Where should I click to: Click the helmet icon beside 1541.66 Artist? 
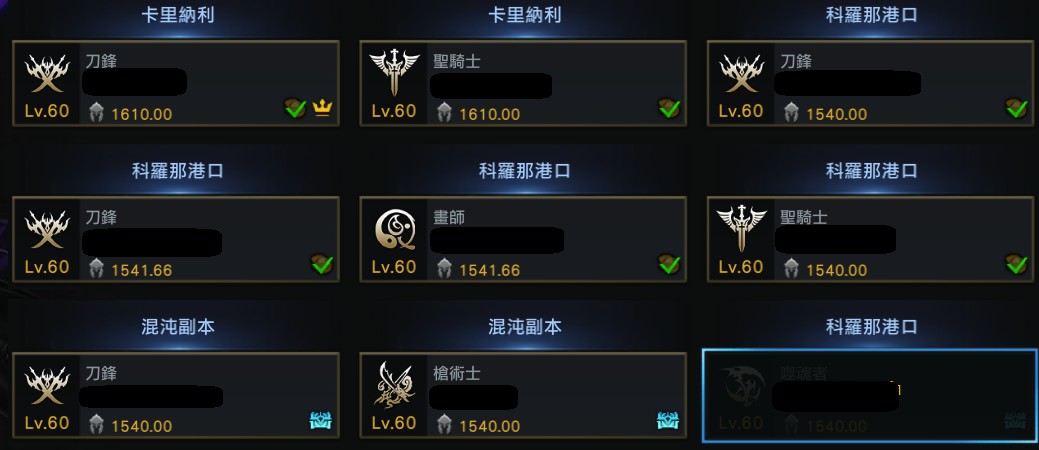[445, 268]
